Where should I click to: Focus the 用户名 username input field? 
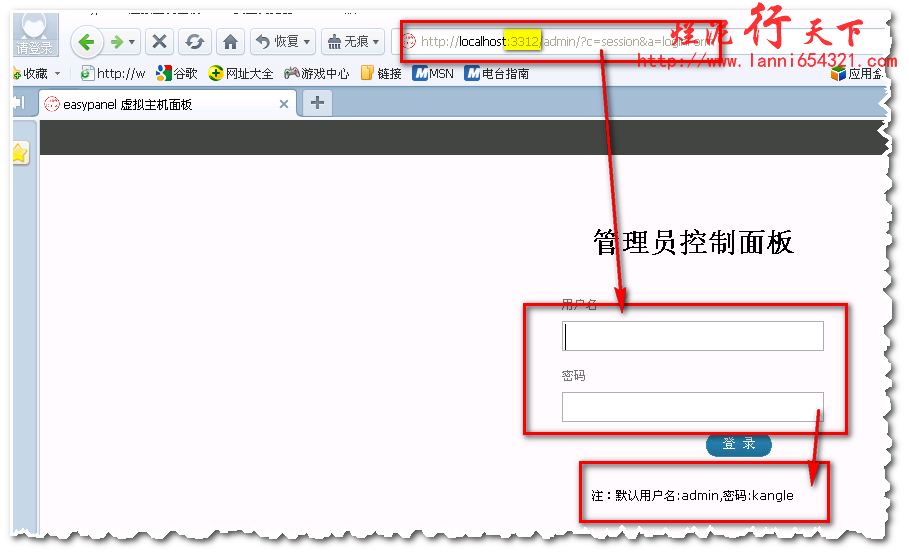pos(693,336)
